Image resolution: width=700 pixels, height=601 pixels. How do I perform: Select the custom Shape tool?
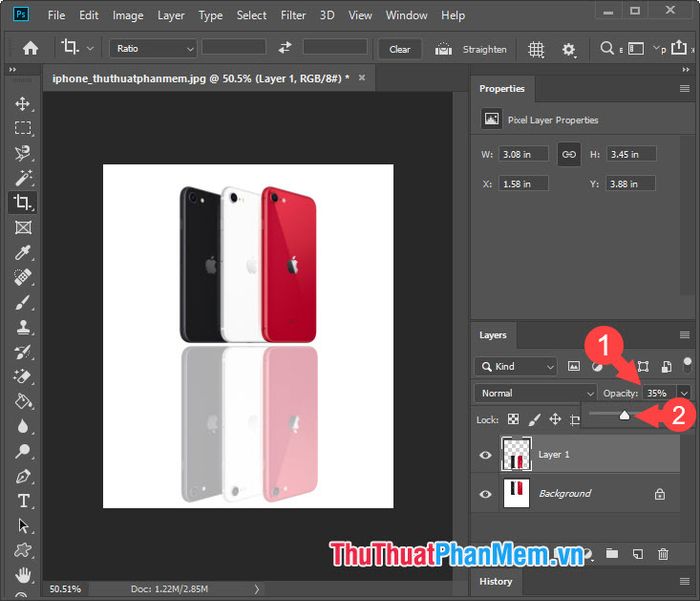click(22, 550)
